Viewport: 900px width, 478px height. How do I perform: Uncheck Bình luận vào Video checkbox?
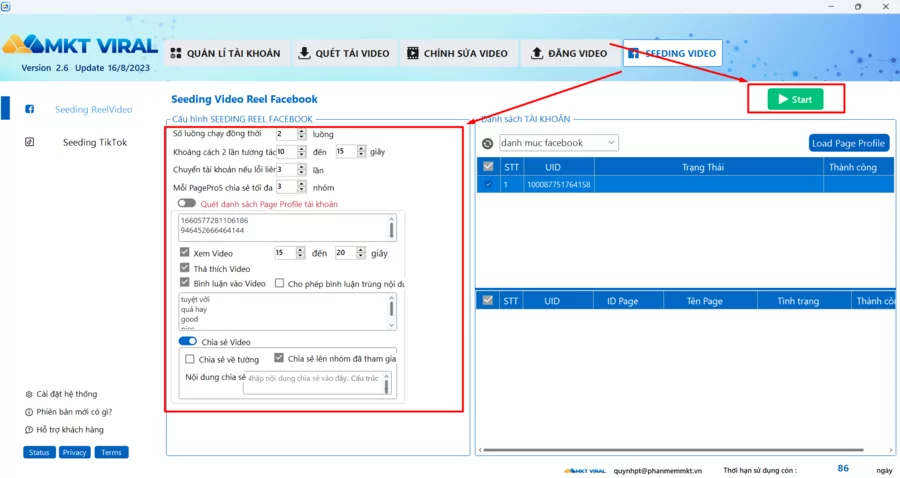(x=184, y=282)
